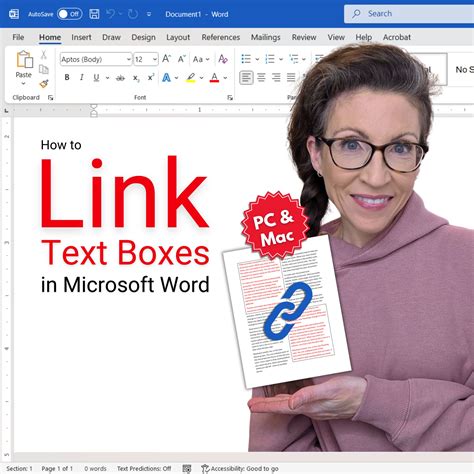Select Center paragraph alignment

[x=261, y=78]
